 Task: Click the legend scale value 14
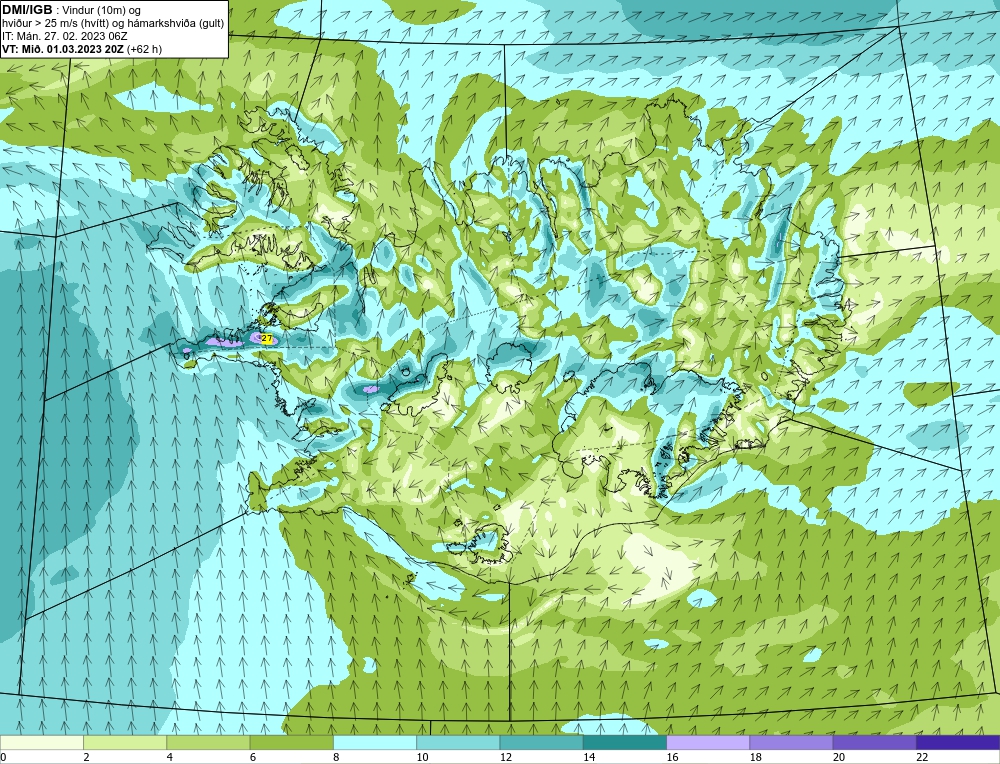tap(588, 757)
